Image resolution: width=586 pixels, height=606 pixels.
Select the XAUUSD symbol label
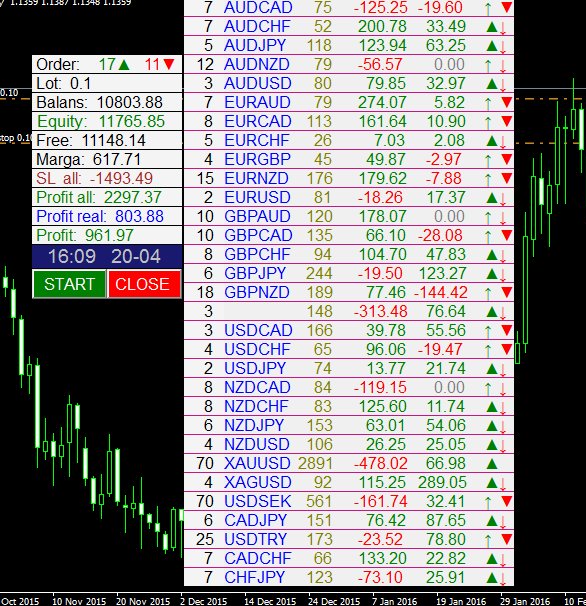tap(257, 463)
